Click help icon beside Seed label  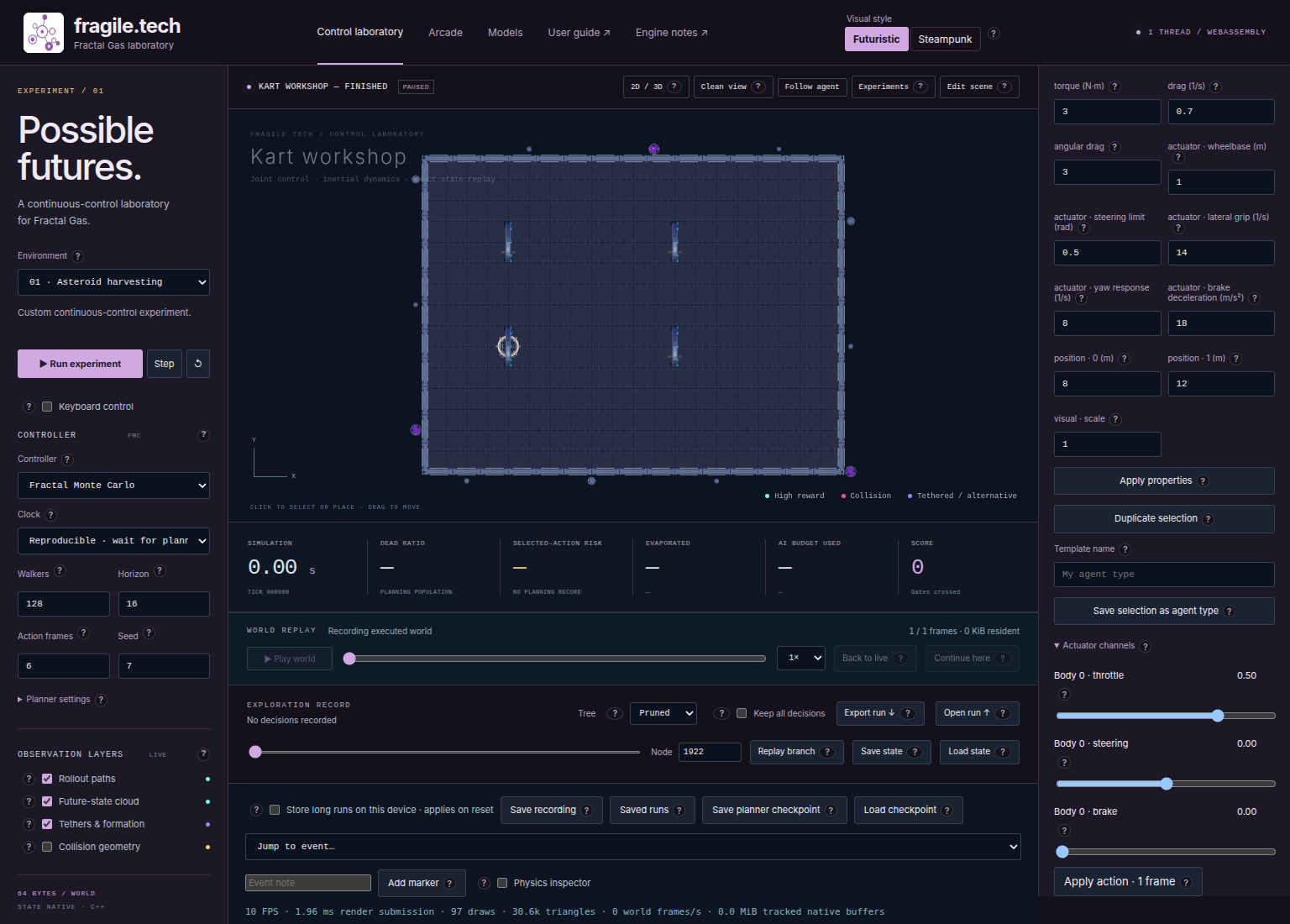click(x=149, y=633)
